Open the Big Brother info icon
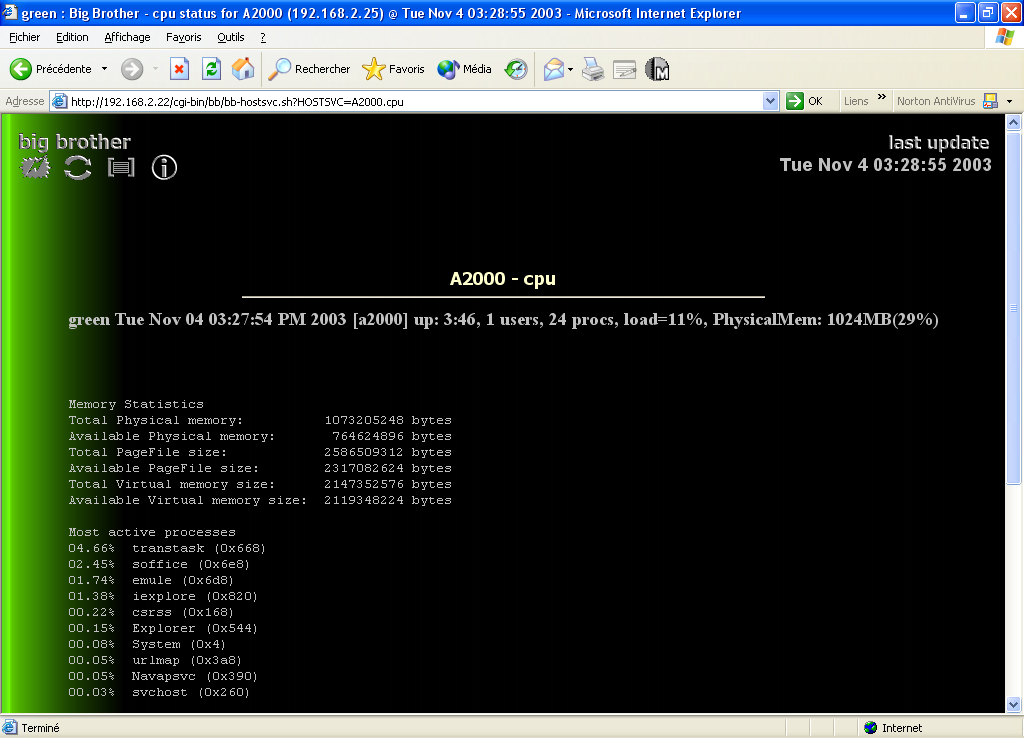This screenshot has height=738, width=1024. point(164,168)
